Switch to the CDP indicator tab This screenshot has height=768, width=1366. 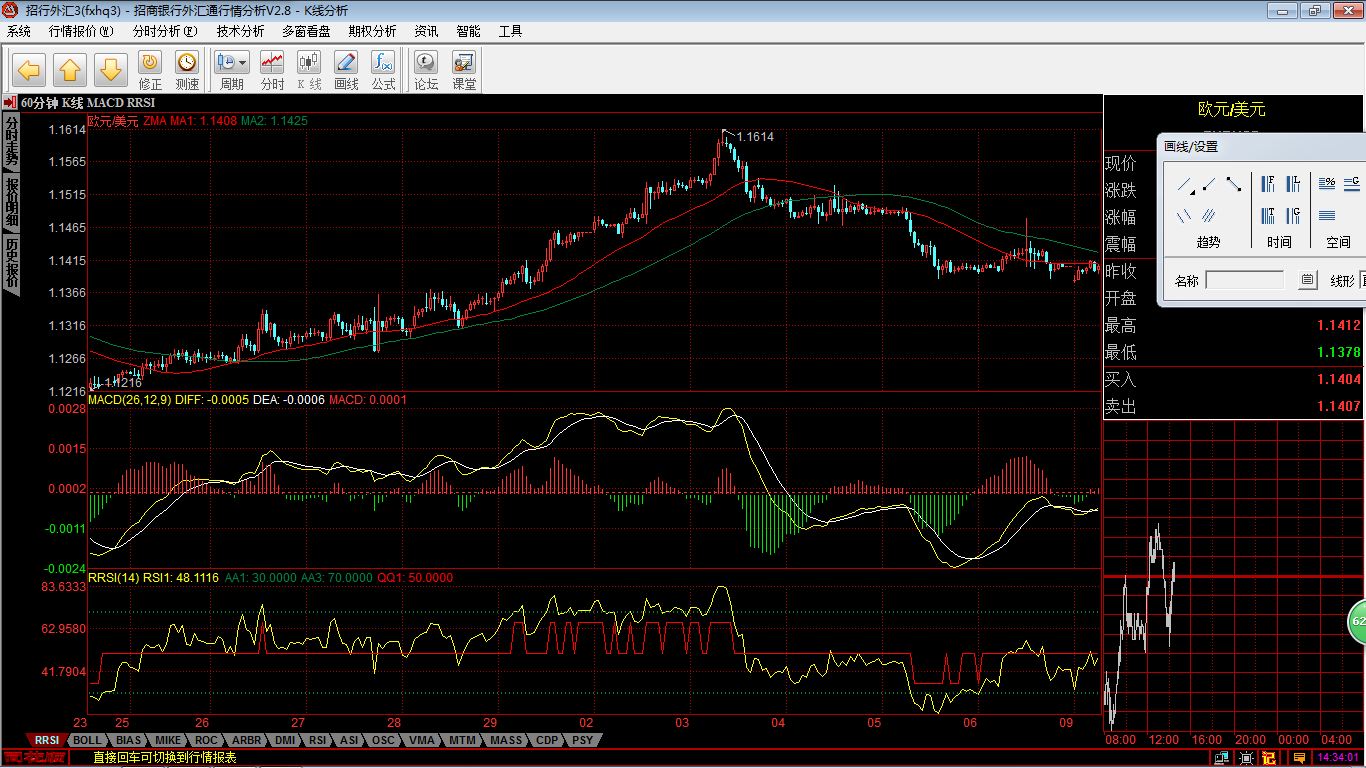pyautogui.click(x=547, y=740)
